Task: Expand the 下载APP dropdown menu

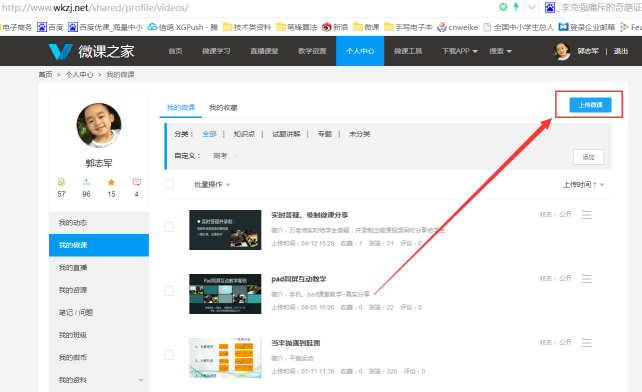Action: click(x=460, y=51)
